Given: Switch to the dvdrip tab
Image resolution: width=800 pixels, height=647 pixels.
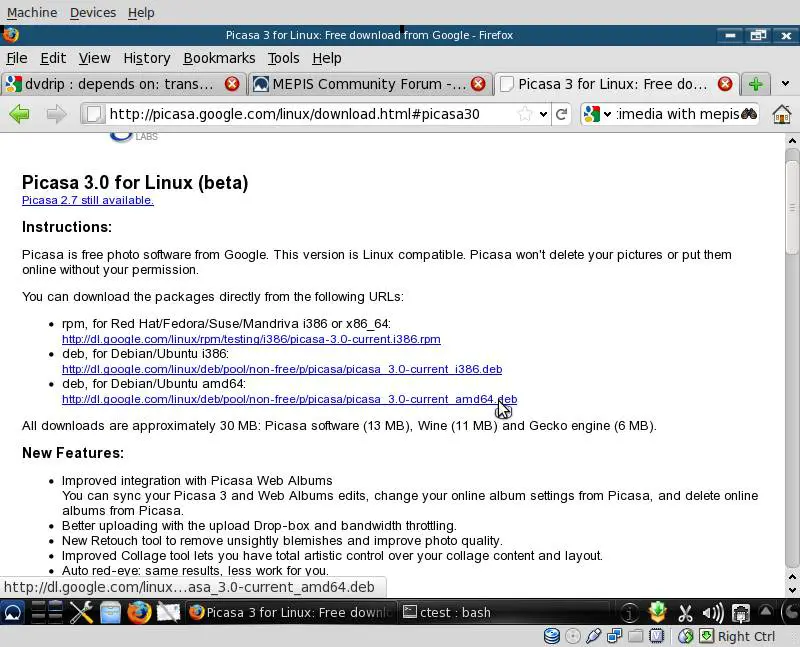Looking at the screenshot, I should [x=122, y=84].
